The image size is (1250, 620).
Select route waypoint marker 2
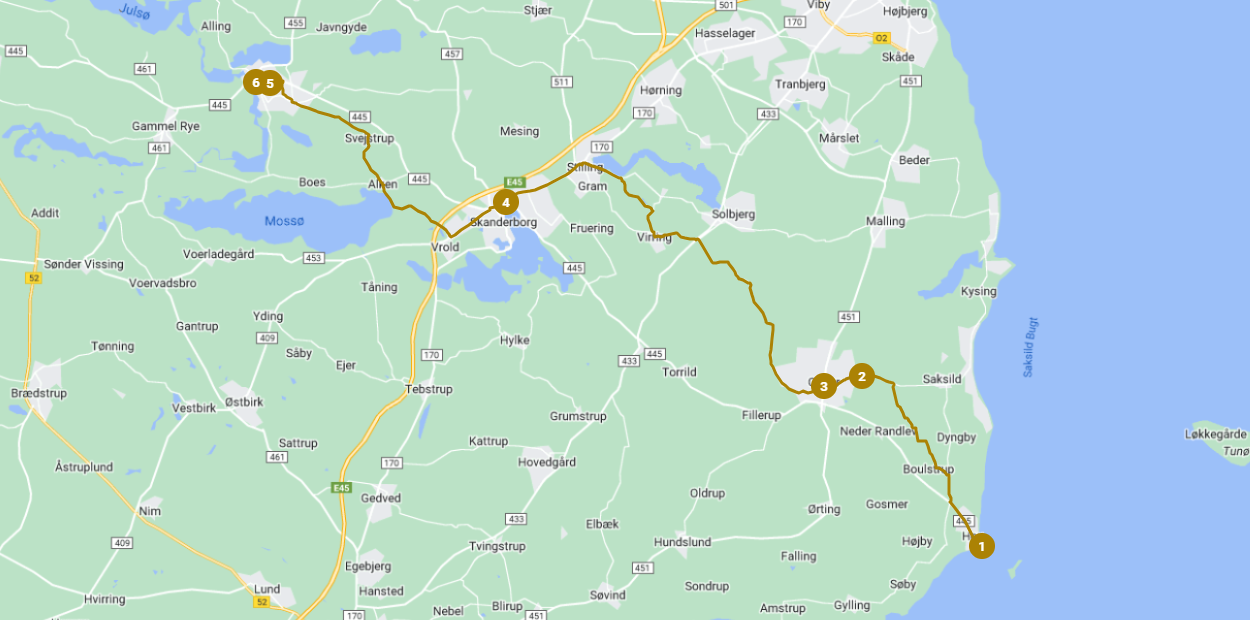[x=862, y=376]
